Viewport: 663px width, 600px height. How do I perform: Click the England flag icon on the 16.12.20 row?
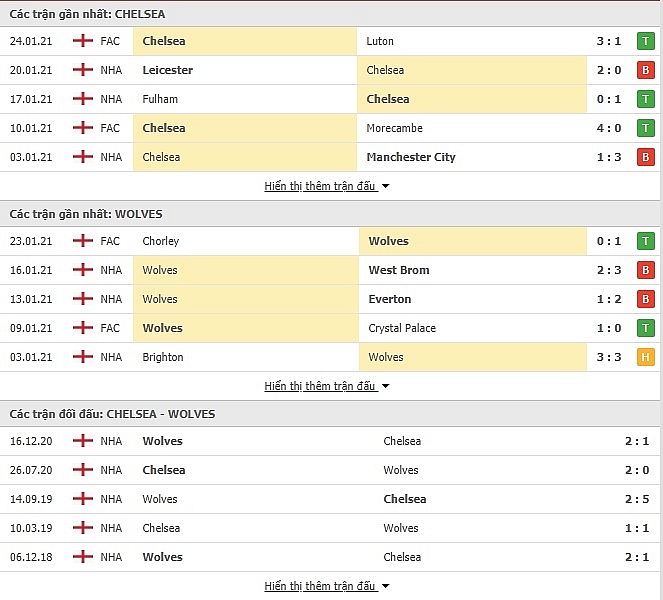pos(83,441)
